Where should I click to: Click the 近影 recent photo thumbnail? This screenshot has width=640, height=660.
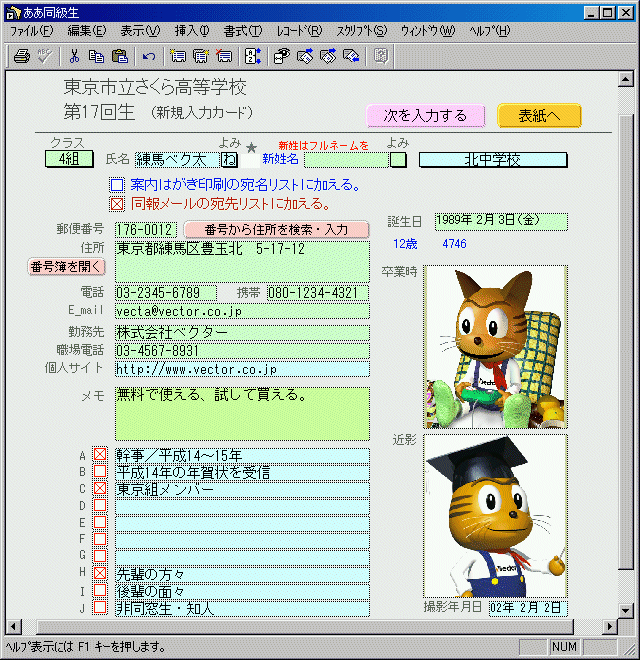tap(495, 516)
